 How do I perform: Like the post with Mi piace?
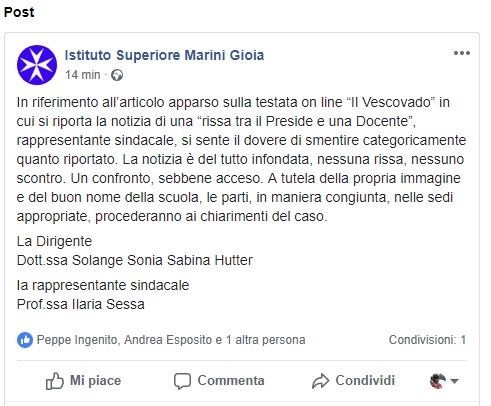click(83, 381)
